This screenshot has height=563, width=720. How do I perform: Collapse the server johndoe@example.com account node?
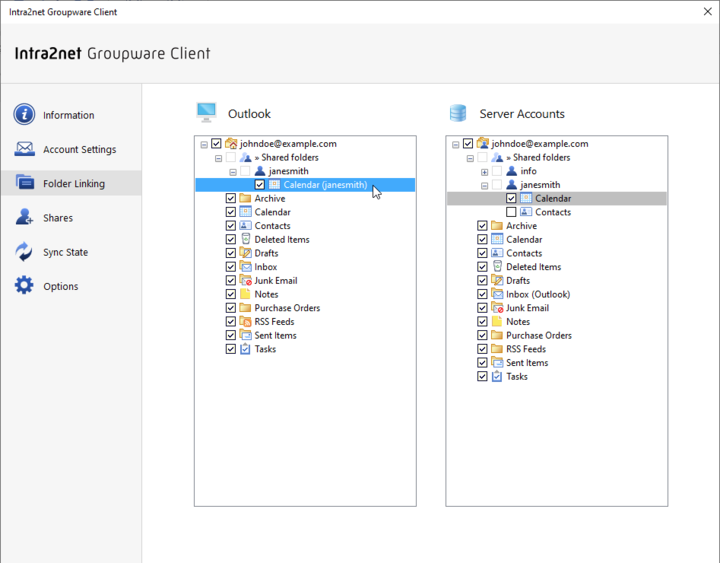pos(456,145)
